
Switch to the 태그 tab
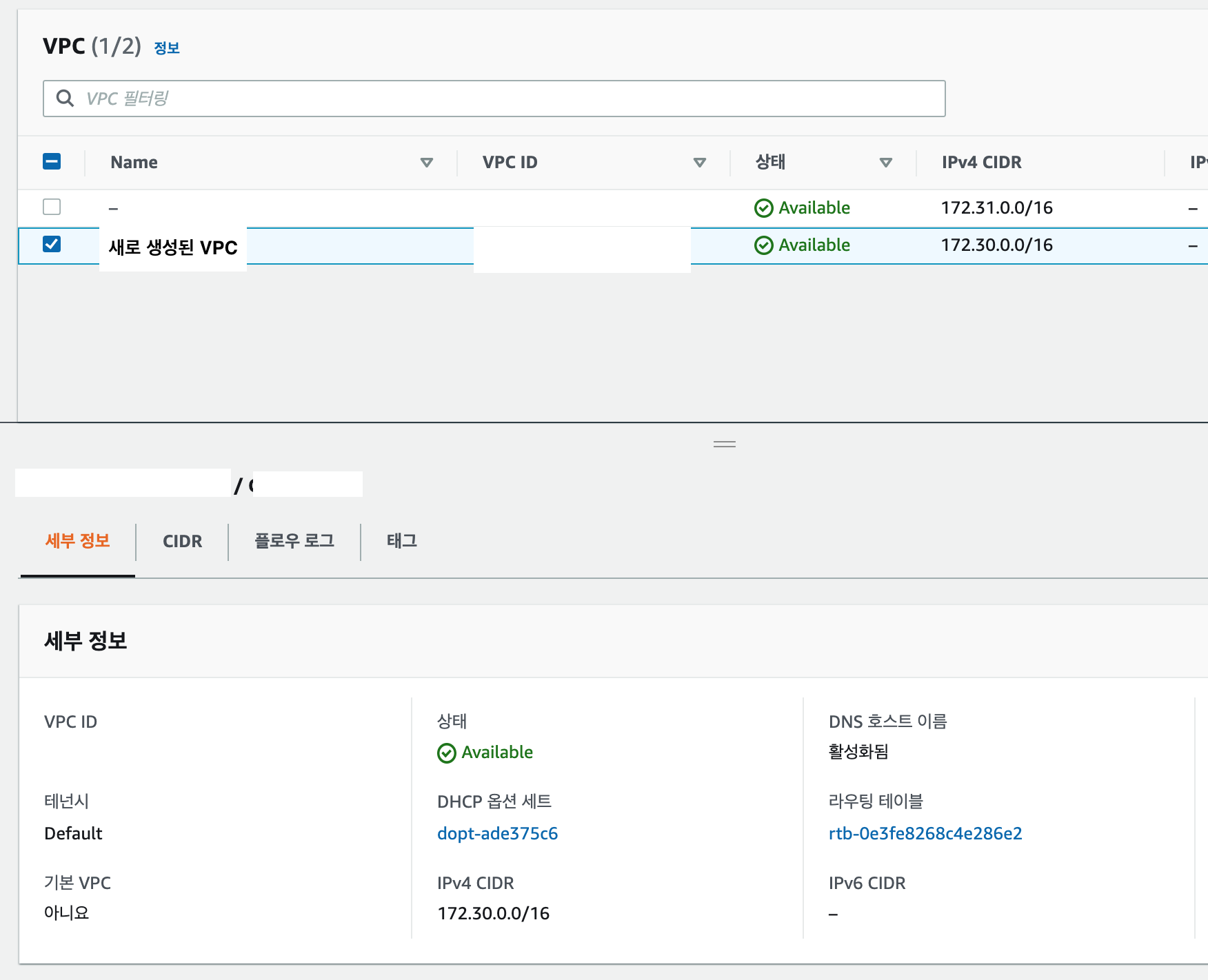(402, 541)
